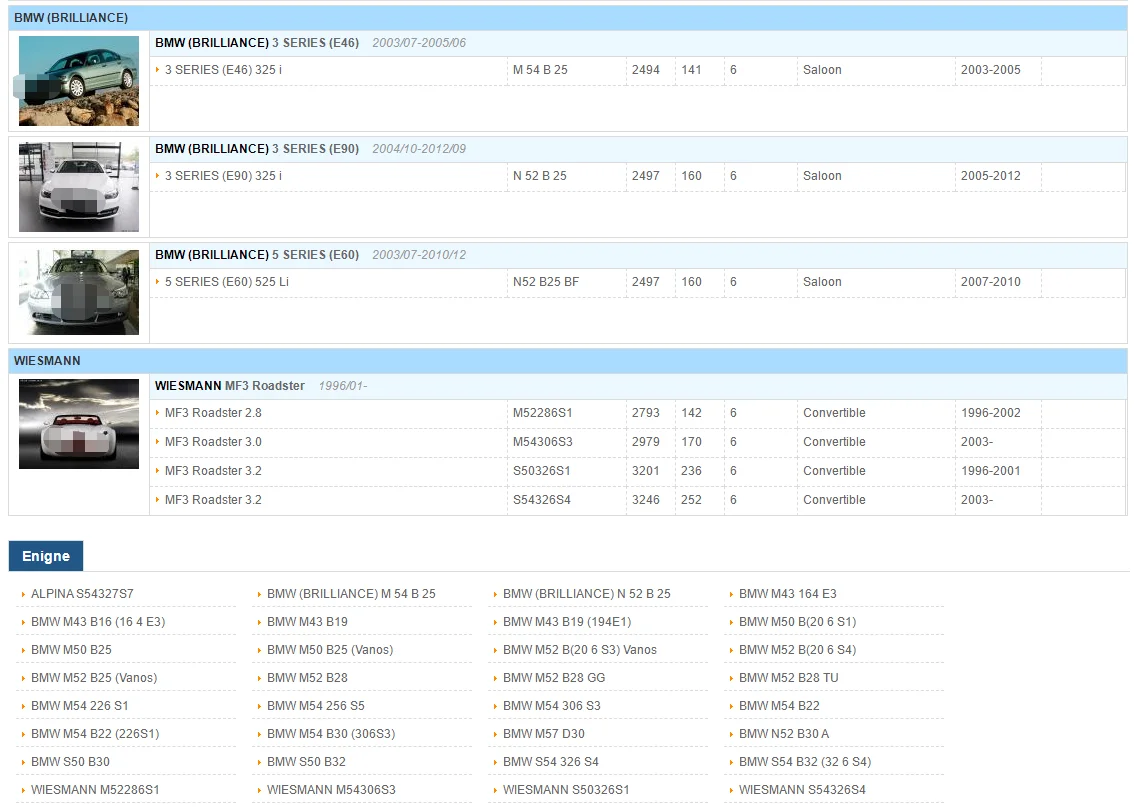
Task: Open BMW M52 B25 (Vanos) engine link
Action: pyautogui.click(x=94, y=678)
